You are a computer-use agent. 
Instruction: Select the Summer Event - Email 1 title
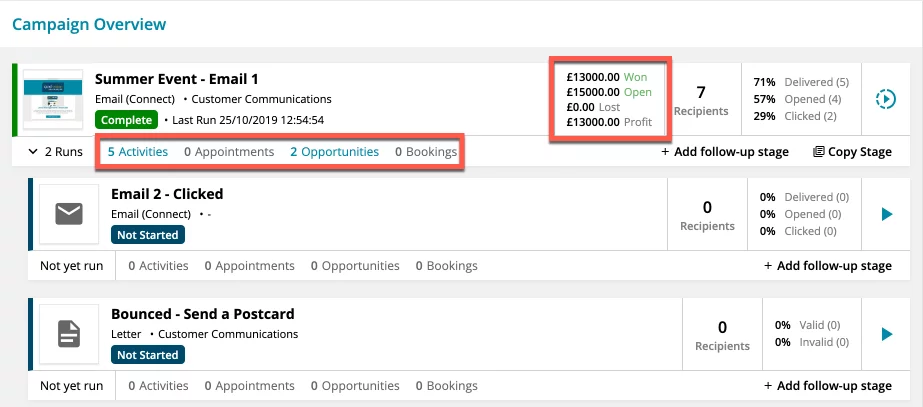177,79
